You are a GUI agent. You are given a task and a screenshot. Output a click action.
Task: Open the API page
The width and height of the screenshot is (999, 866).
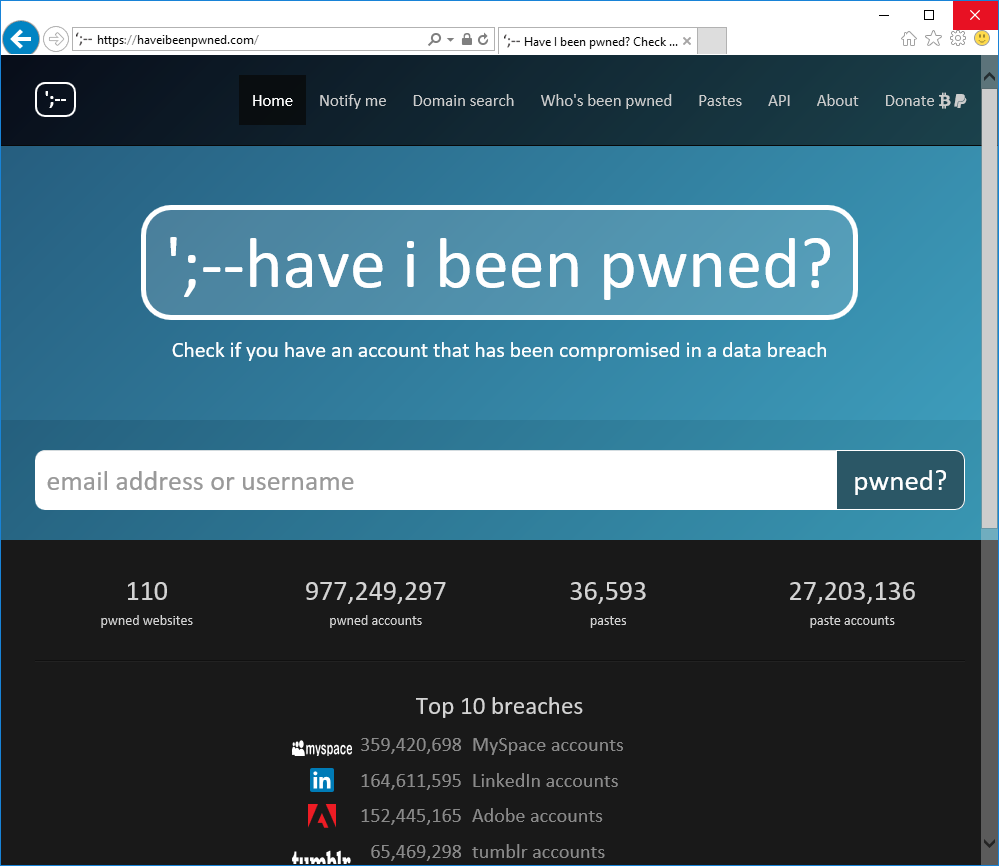pyautogui.click(x=779, y=101)
